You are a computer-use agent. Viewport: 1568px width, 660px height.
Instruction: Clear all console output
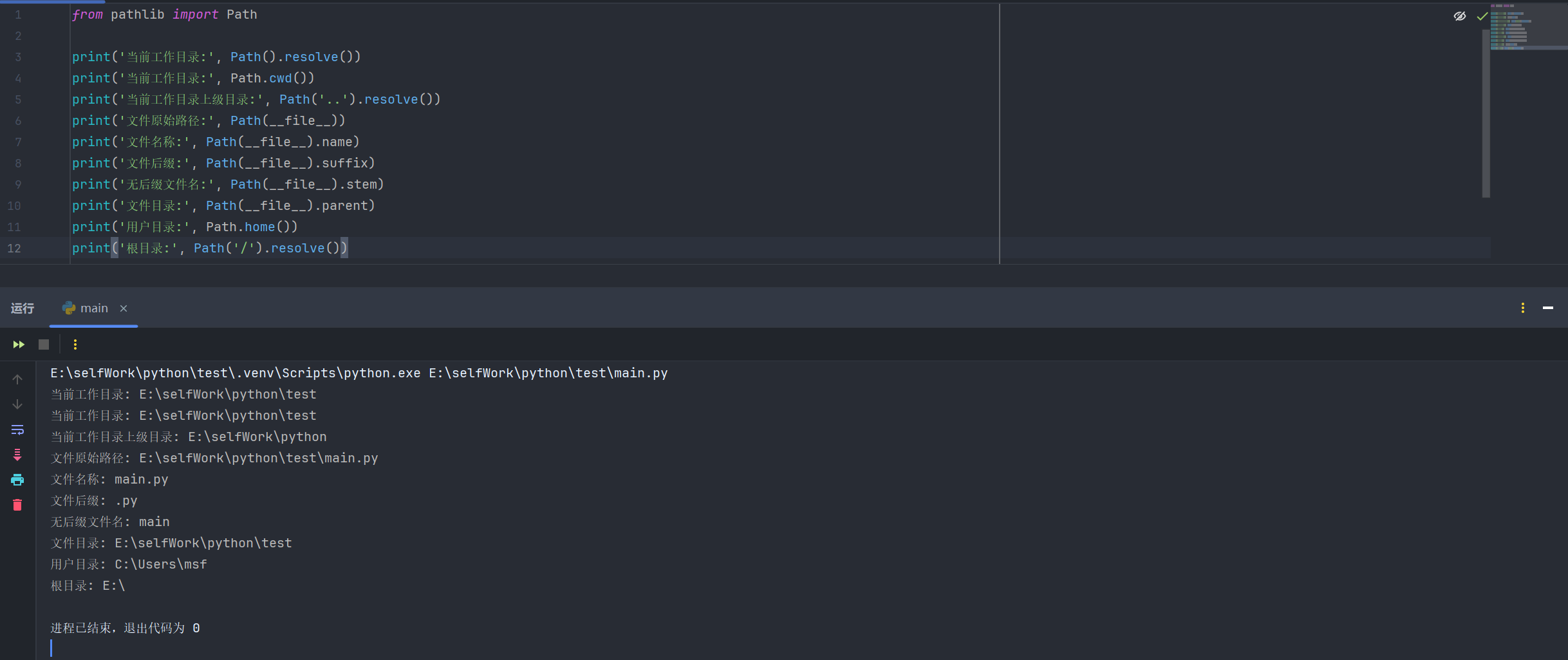[x=17, y=505]
